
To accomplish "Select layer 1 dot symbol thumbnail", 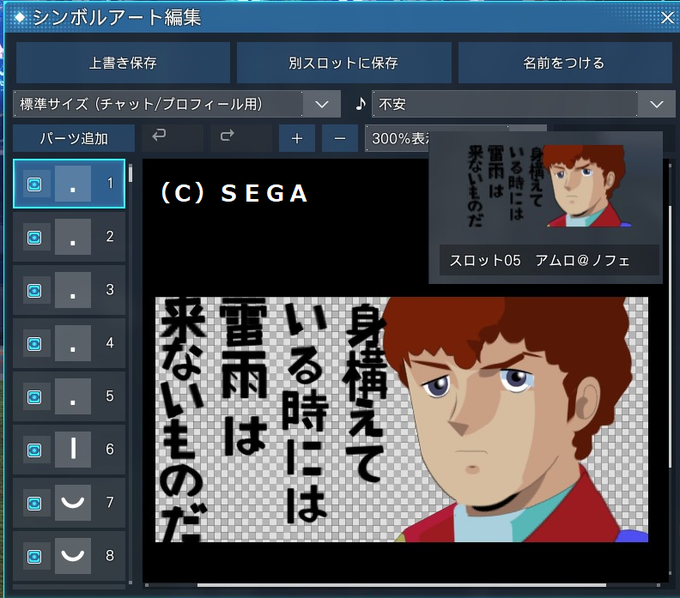I will point(73,183).
